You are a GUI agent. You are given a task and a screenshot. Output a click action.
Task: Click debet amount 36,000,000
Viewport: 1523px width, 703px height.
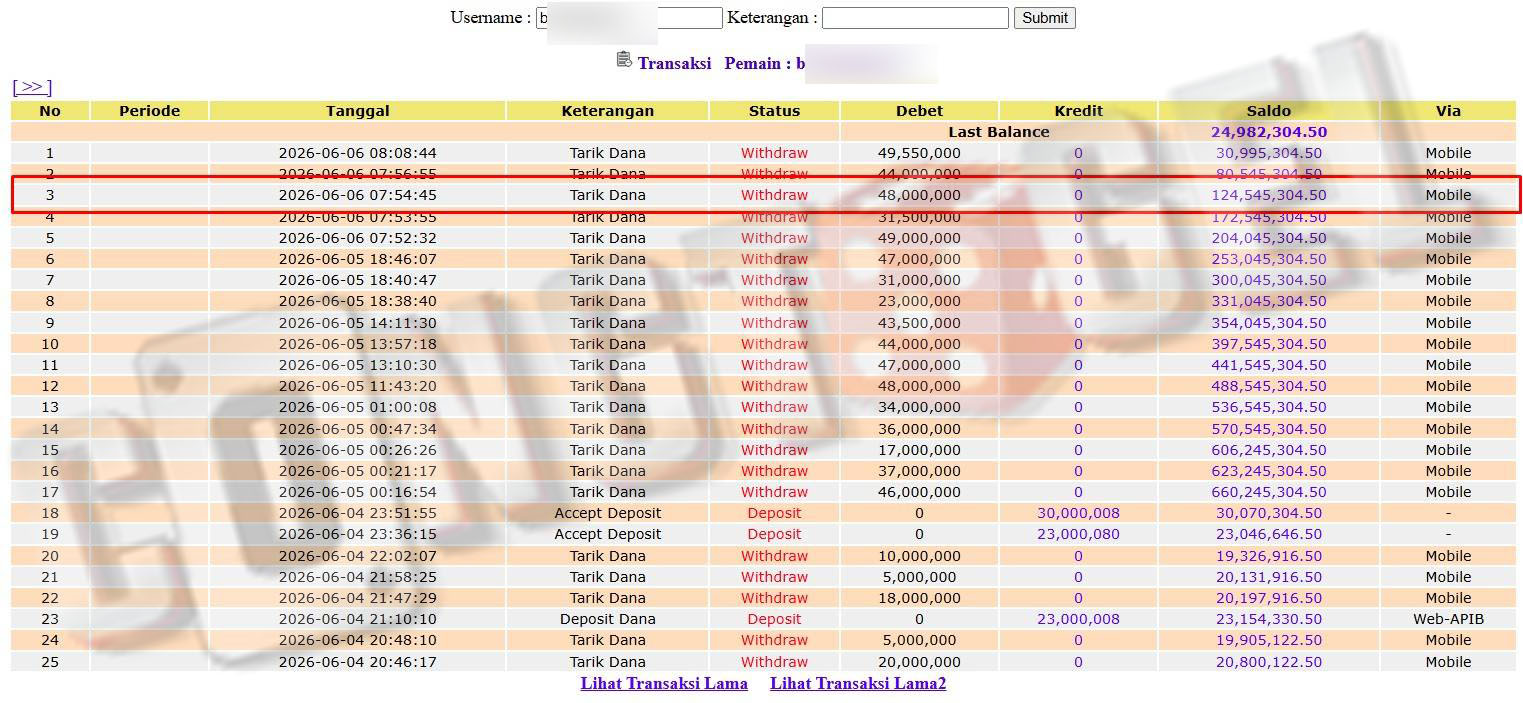[920, 429]
